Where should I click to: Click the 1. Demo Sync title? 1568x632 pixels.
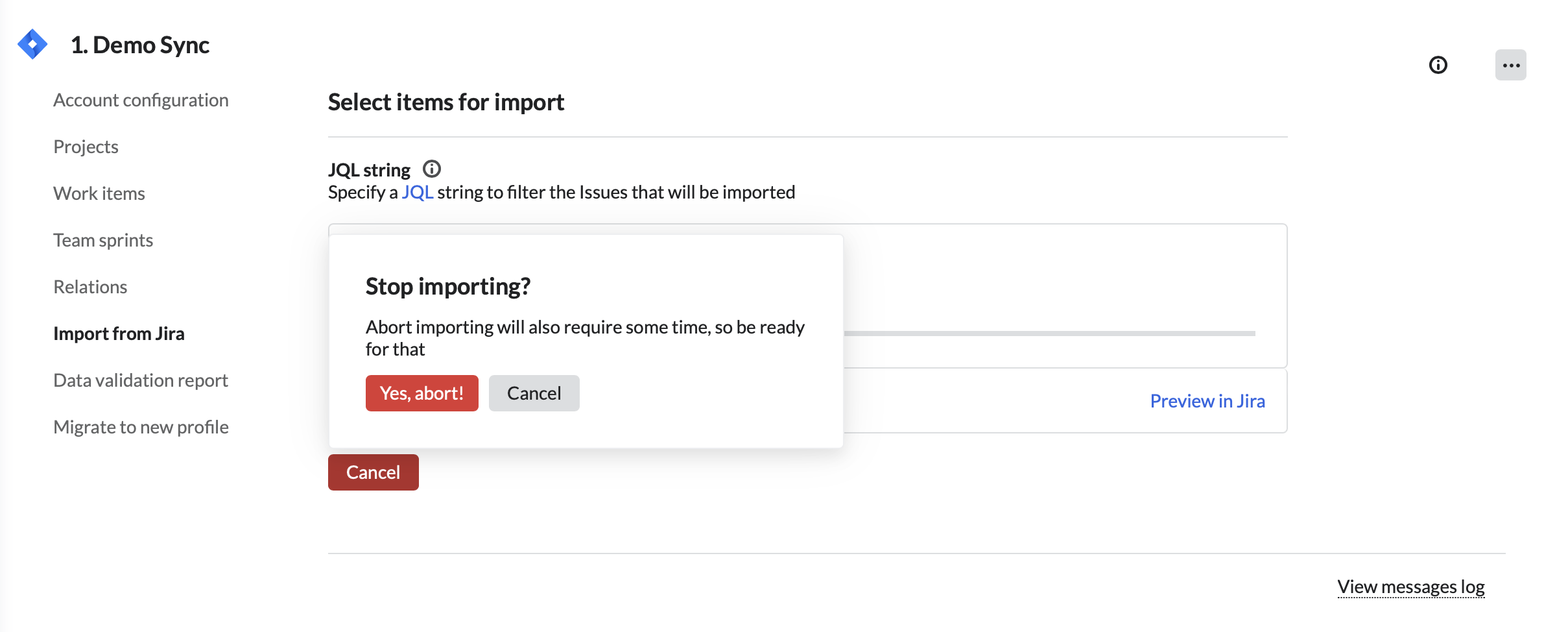(x=140, y=45)
